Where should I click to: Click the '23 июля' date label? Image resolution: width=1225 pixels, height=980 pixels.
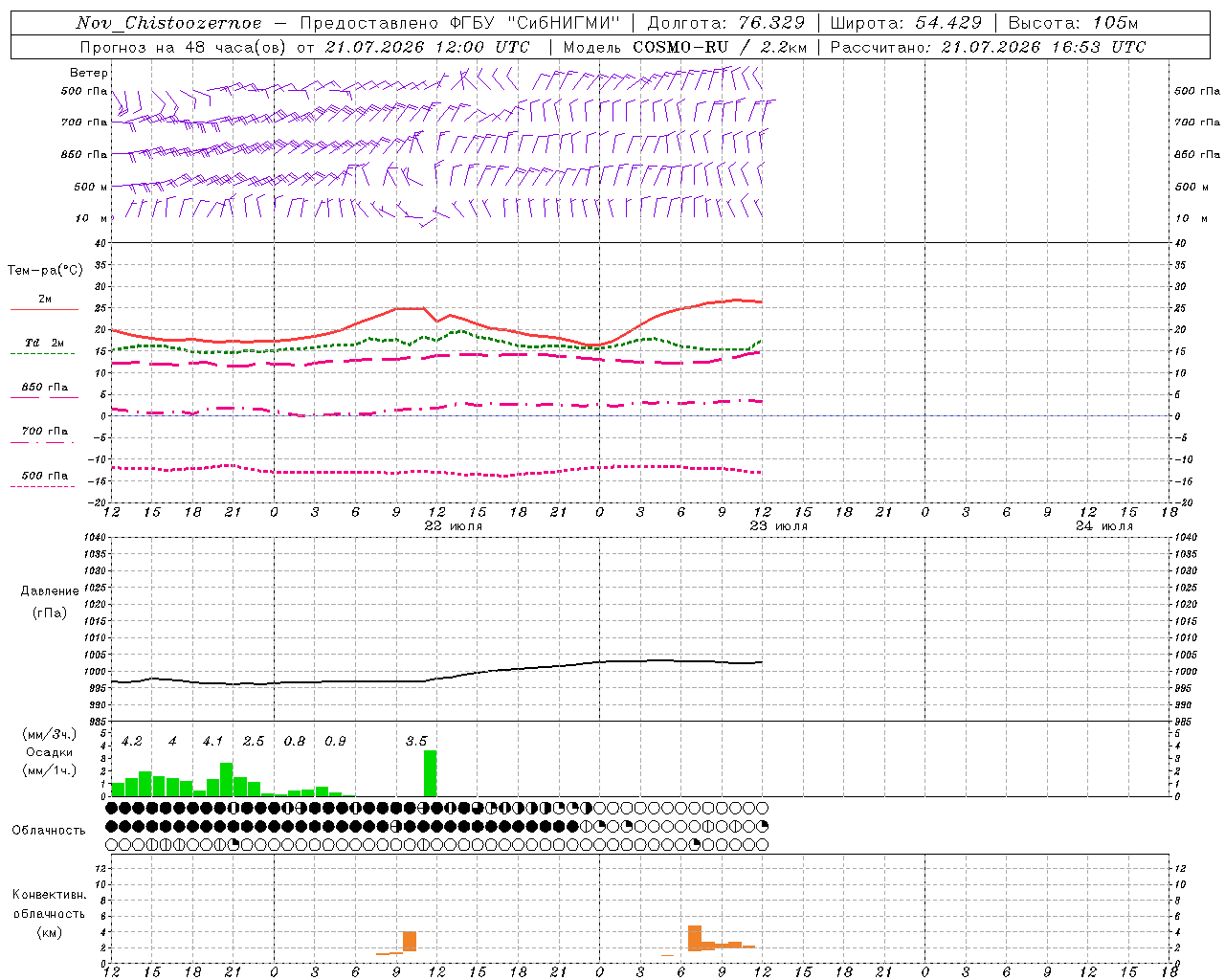coord(779,526)
